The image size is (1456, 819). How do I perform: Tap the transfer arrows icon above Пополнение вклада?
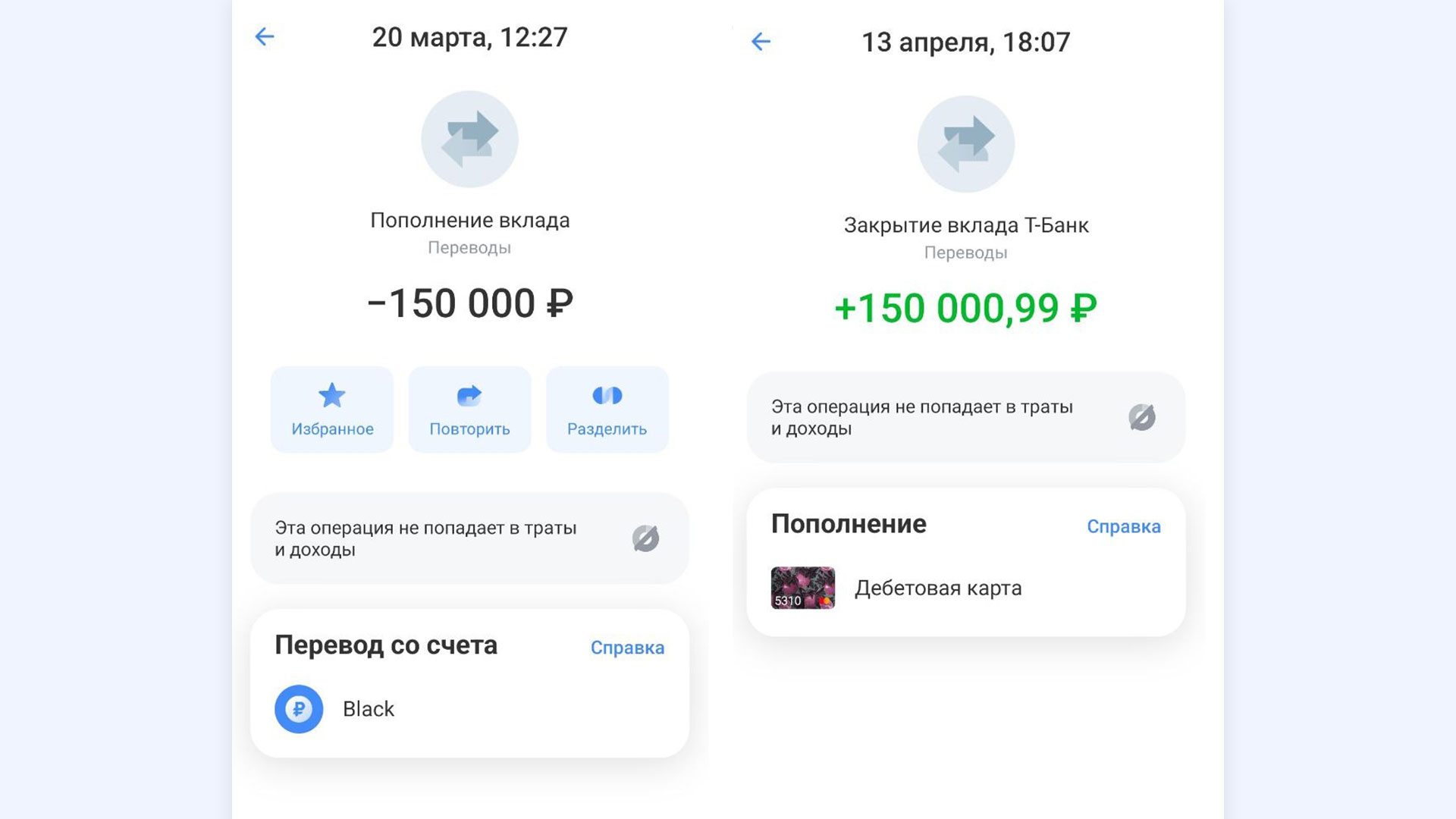pyautogui.click(x=469, y=140)
